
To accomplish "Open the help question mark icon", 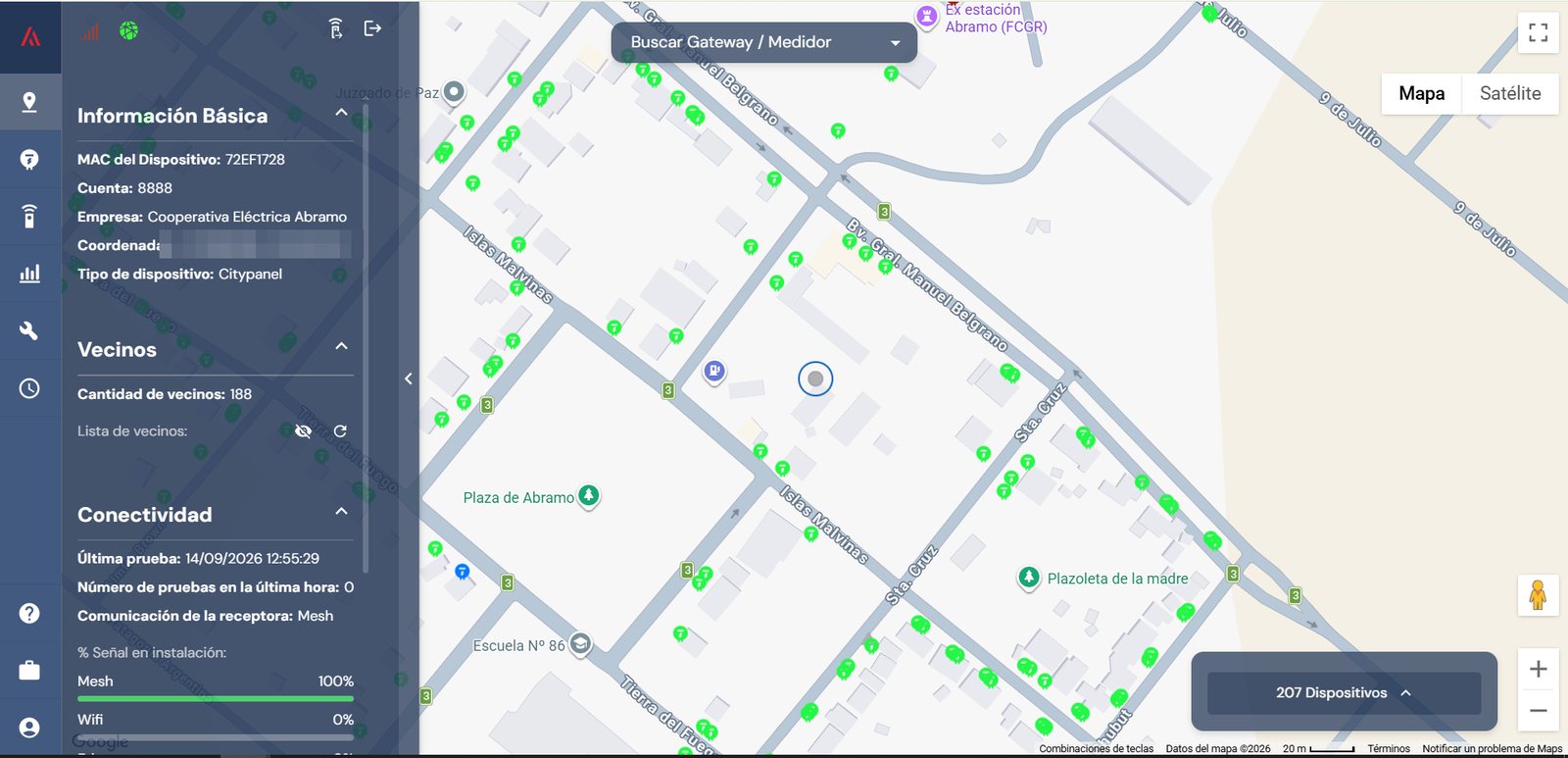I will pyautogui.click(x=29, y=613).
